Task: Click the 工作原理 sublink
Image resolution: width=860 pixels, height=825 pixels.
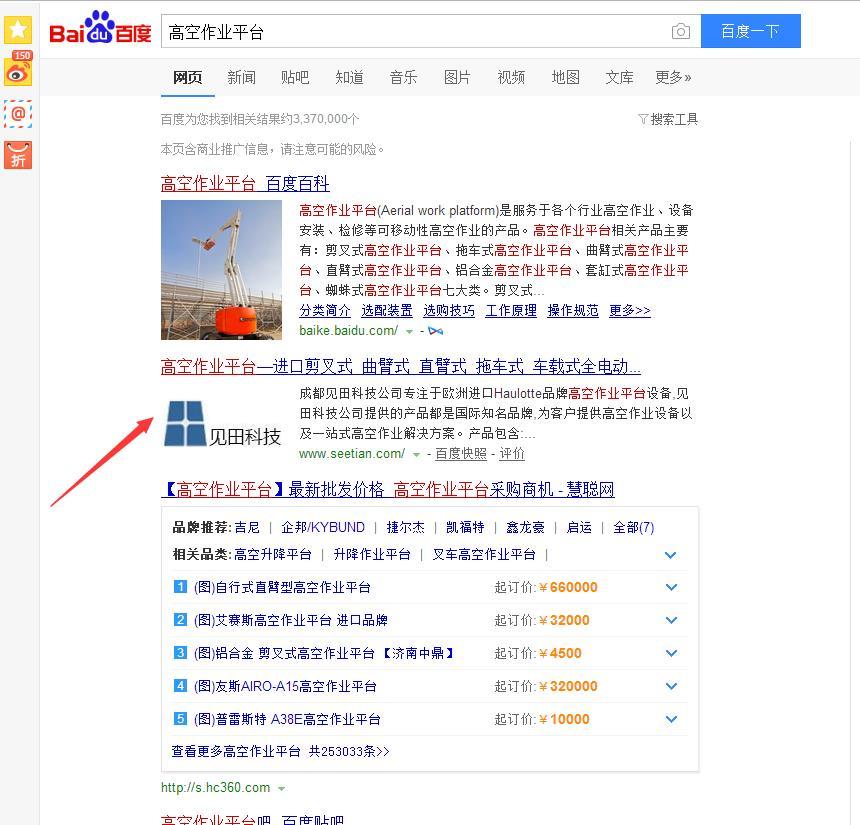Action: (x=511, y=310)
